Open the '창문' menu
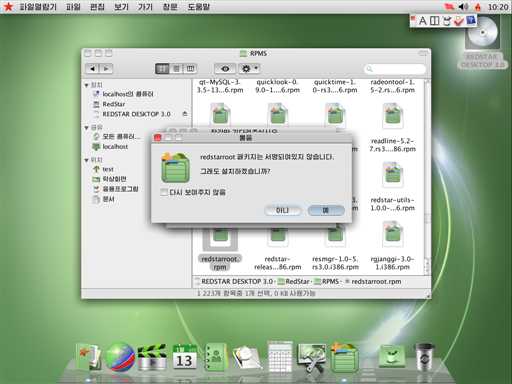 170,7
